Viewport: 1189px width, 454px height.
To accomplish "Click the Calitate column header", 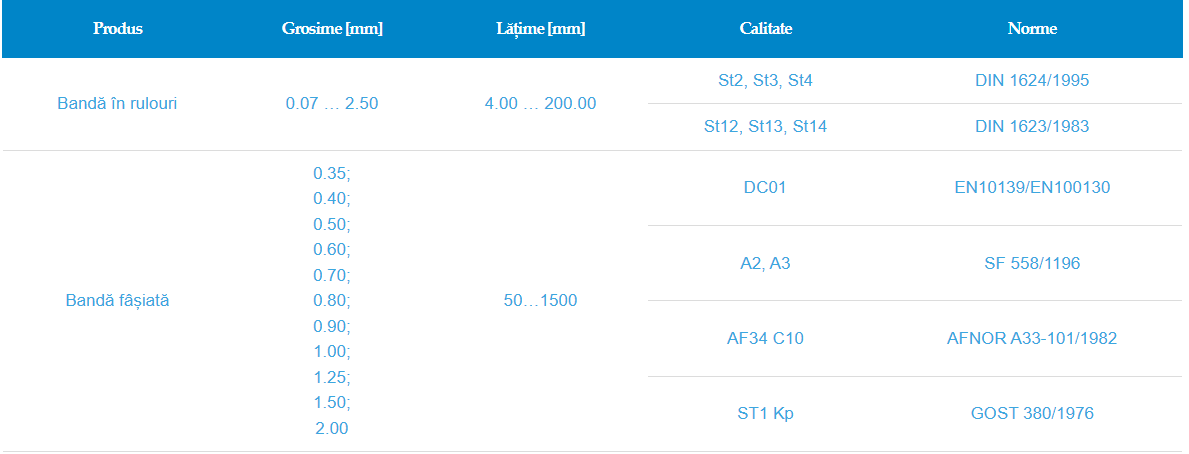I will click(765, 29).
